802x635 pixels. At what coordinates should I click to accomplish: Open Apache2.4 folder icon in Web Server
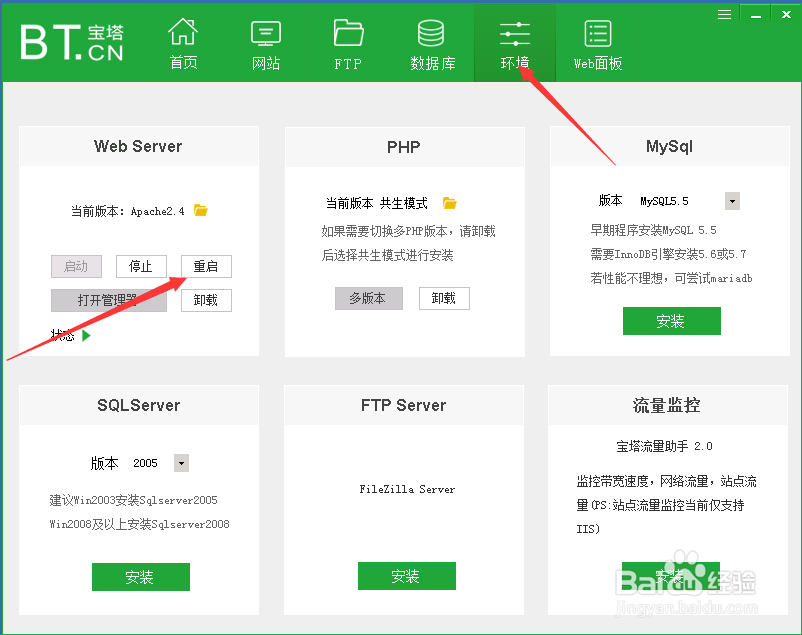(x=200, y=210)
